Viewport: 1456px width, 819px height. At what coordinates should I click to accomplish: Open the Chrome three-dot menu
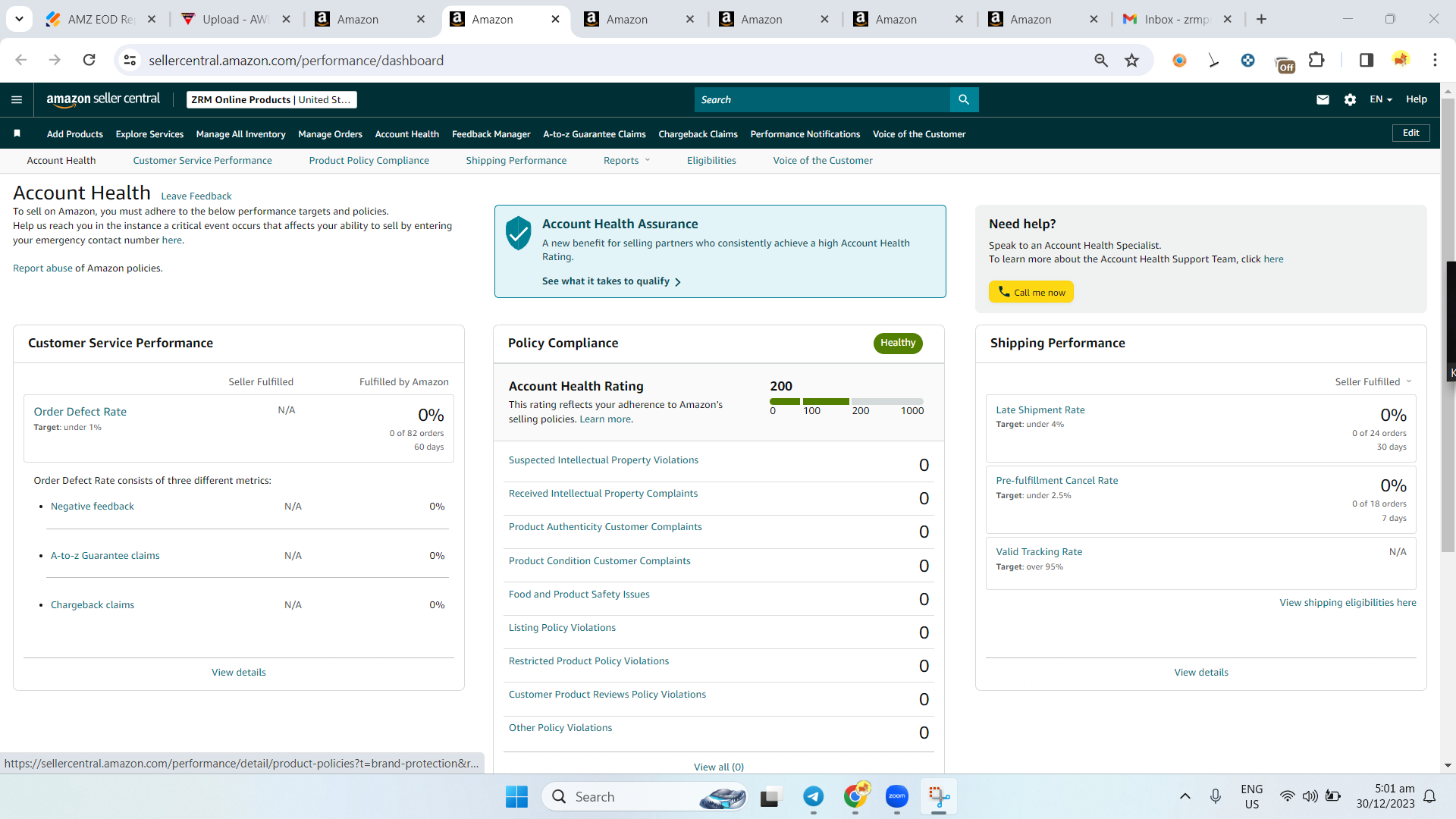click(1435, 60)
